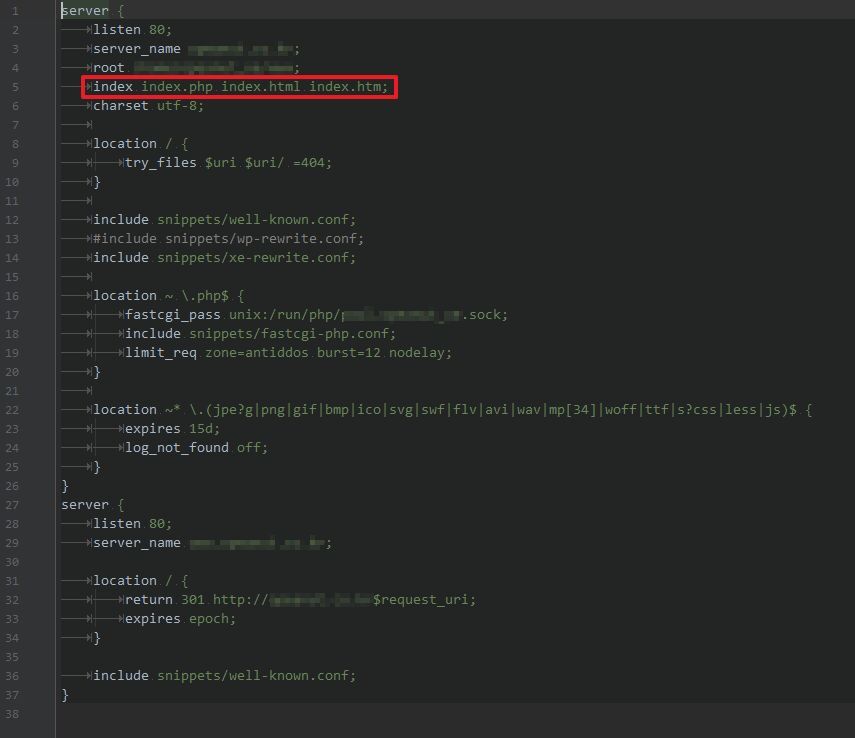Image resolution: width=855 pixels, height=738 pixels.
Task: Click line number 27 in the gutter
Action: tap(12, 505)
